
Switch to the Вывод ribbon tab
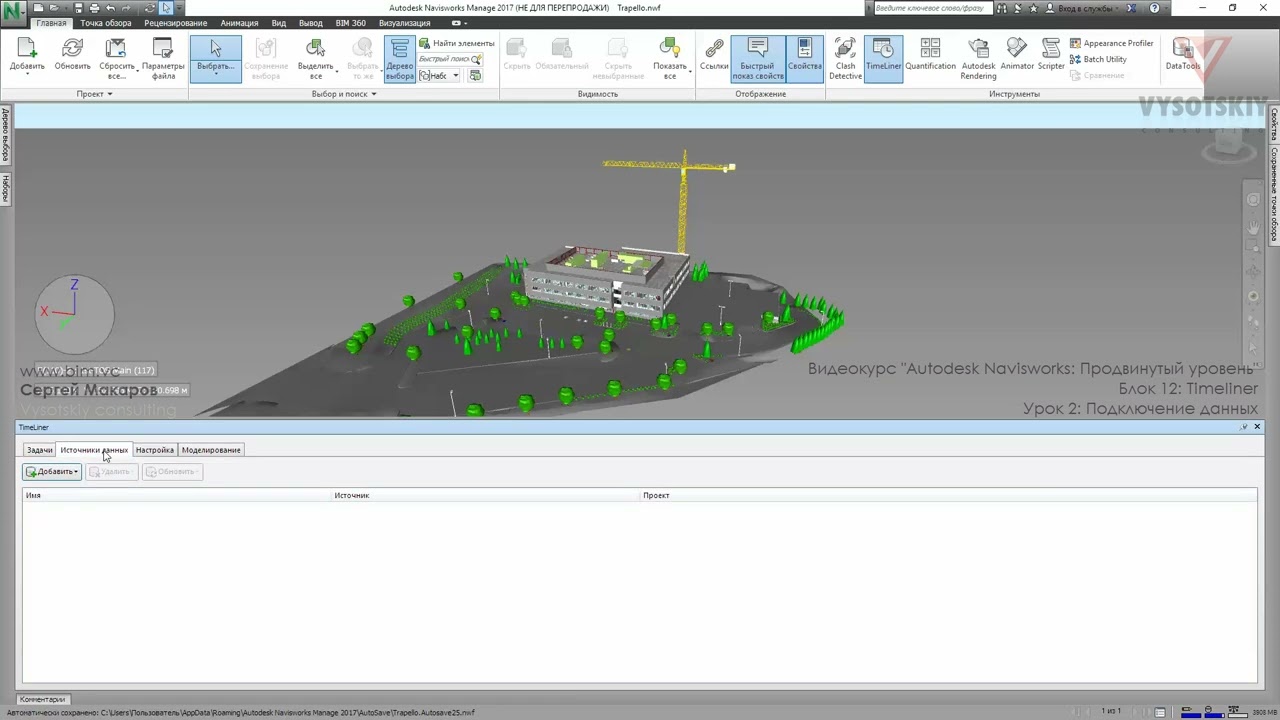[311, 23]
